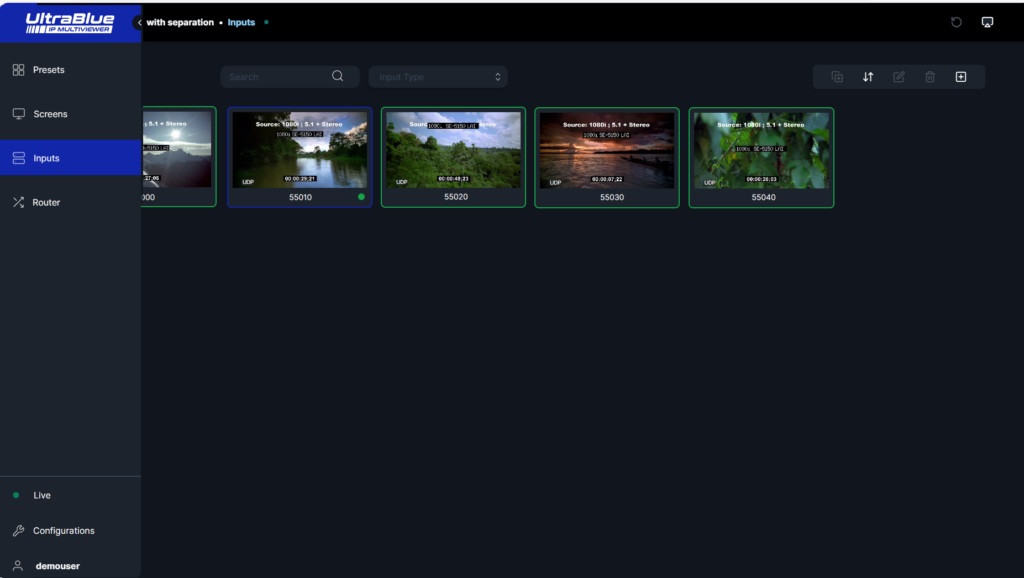
Task: Open the Presets section
Action: pyautogui.click(x=70, y=70)
